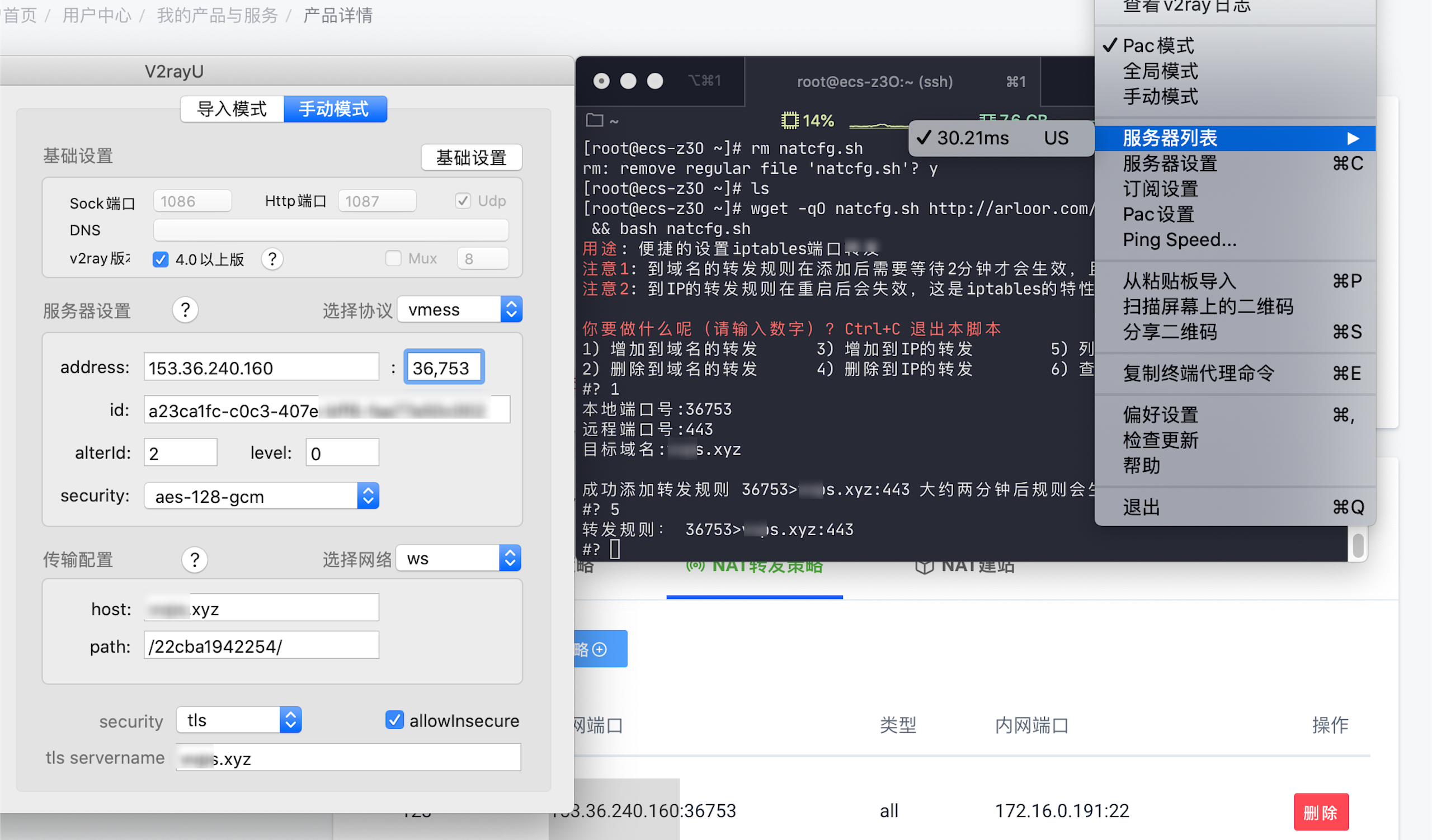Run Ping Speed... from the menu

point(1235,240)
